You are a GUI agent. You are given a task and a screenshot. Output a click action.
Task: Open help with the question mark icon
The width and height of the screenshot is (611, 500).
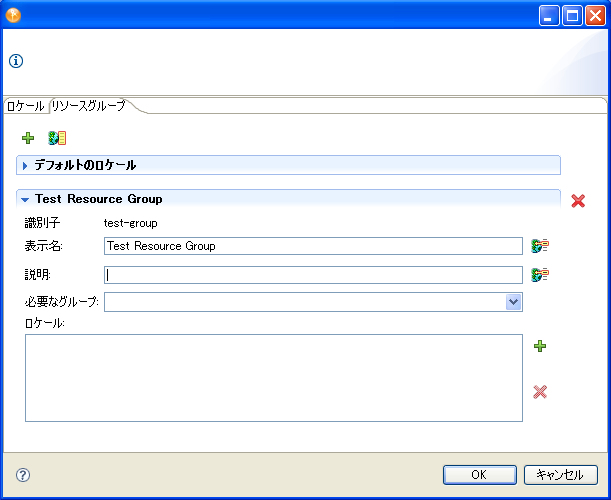point(23,475)
